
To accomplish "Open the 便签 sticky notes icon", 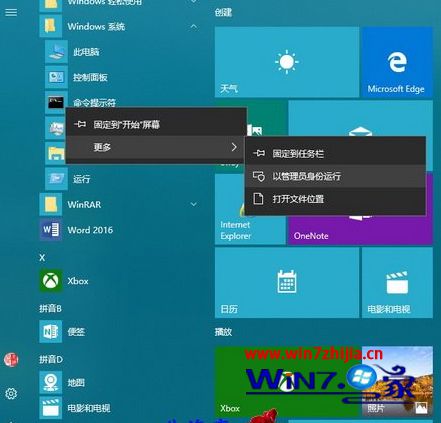I will pos(51,331).
